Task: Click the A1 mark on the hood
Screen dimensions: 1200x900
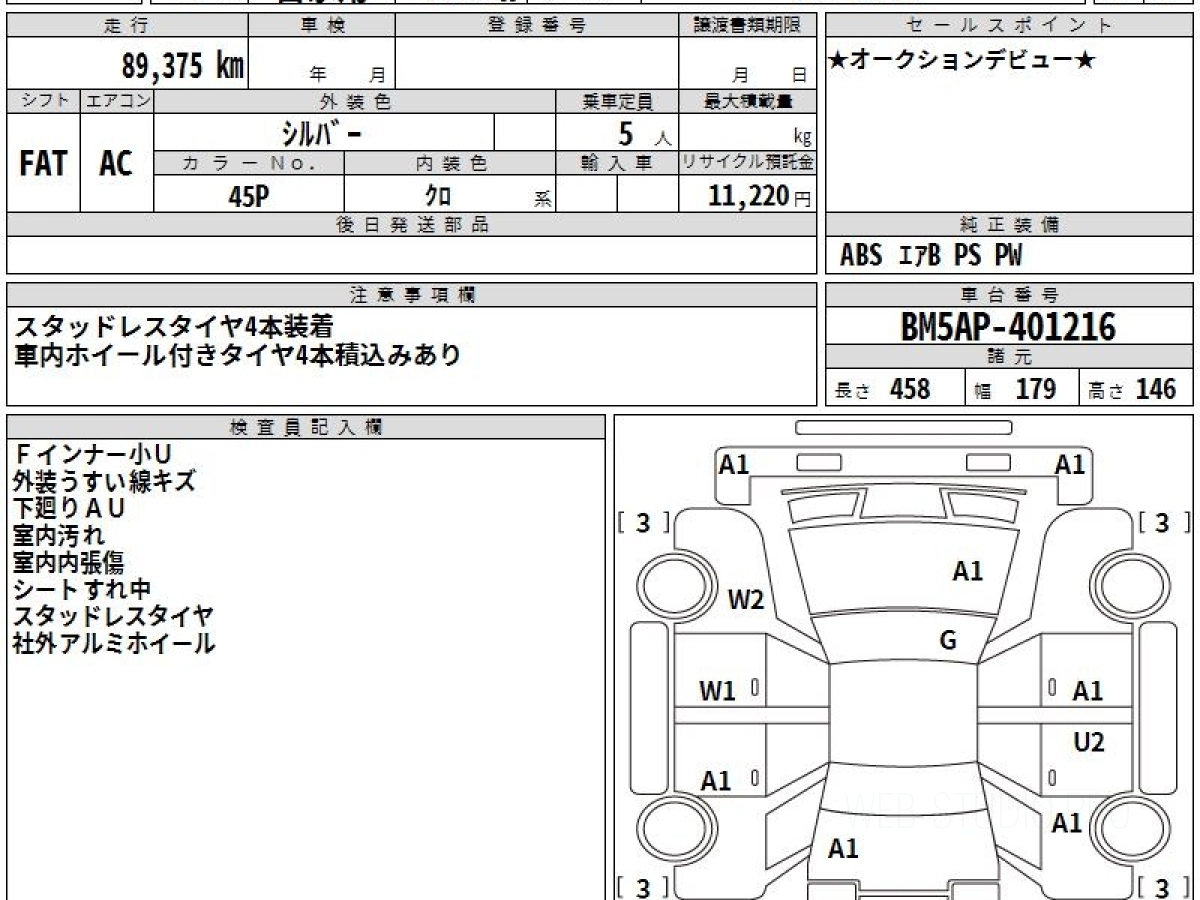Action: tap(967, 572)
